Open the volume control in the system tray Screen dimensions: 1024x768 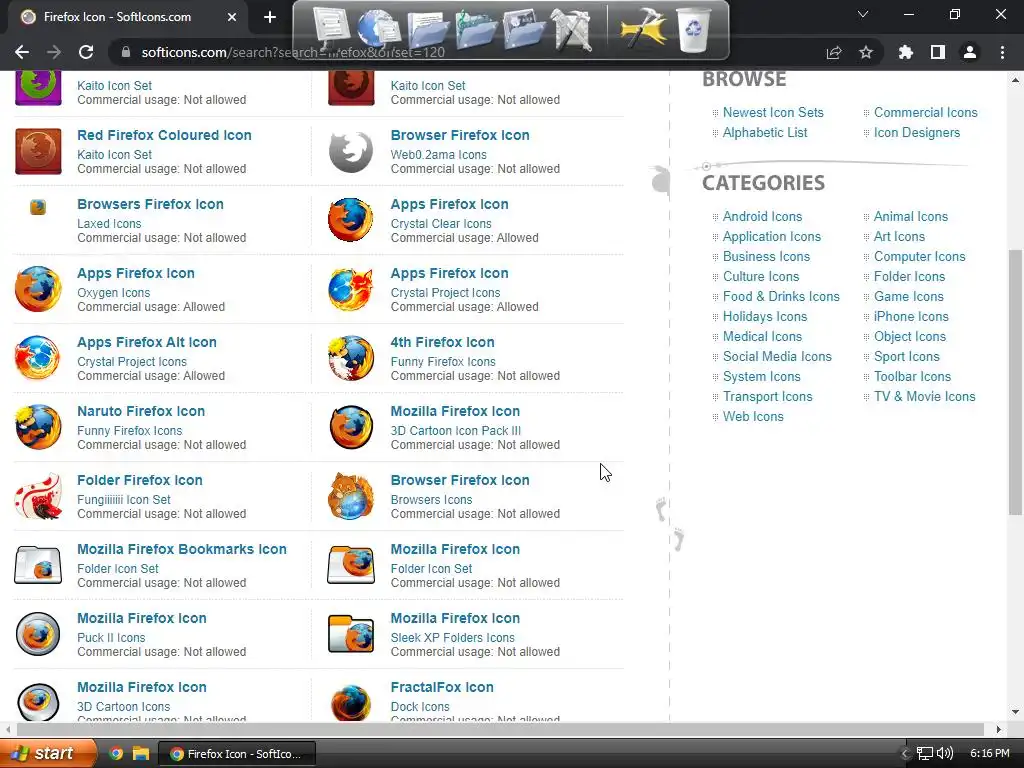click(945, 754)
